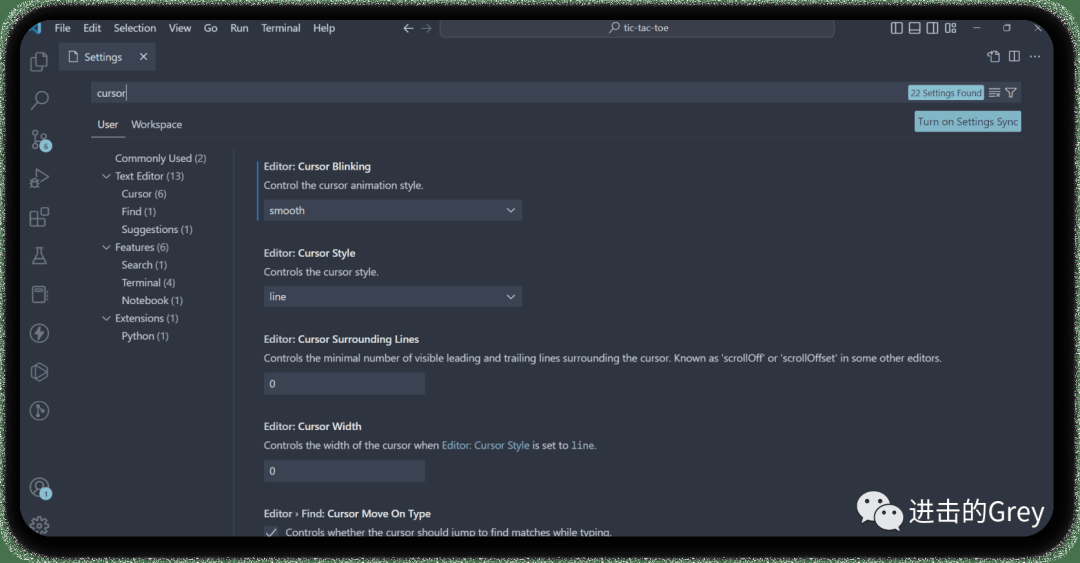Select Notebook (1) in settings tree
Viewport: 1080px width, 563px height.
(x=152, y=300)
